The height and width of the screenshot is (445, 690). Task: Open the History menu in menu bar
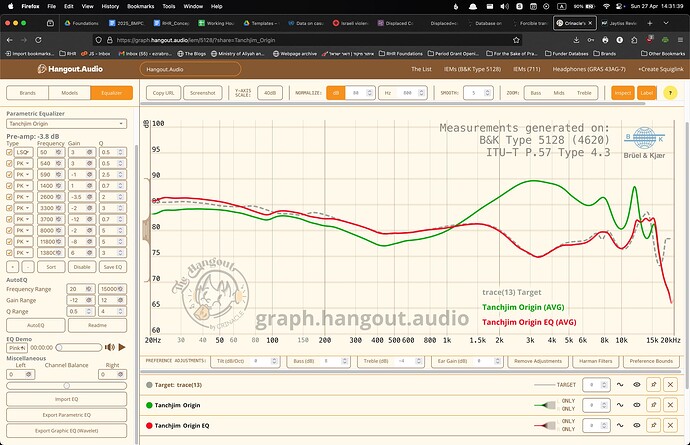[x=110, y=6]
